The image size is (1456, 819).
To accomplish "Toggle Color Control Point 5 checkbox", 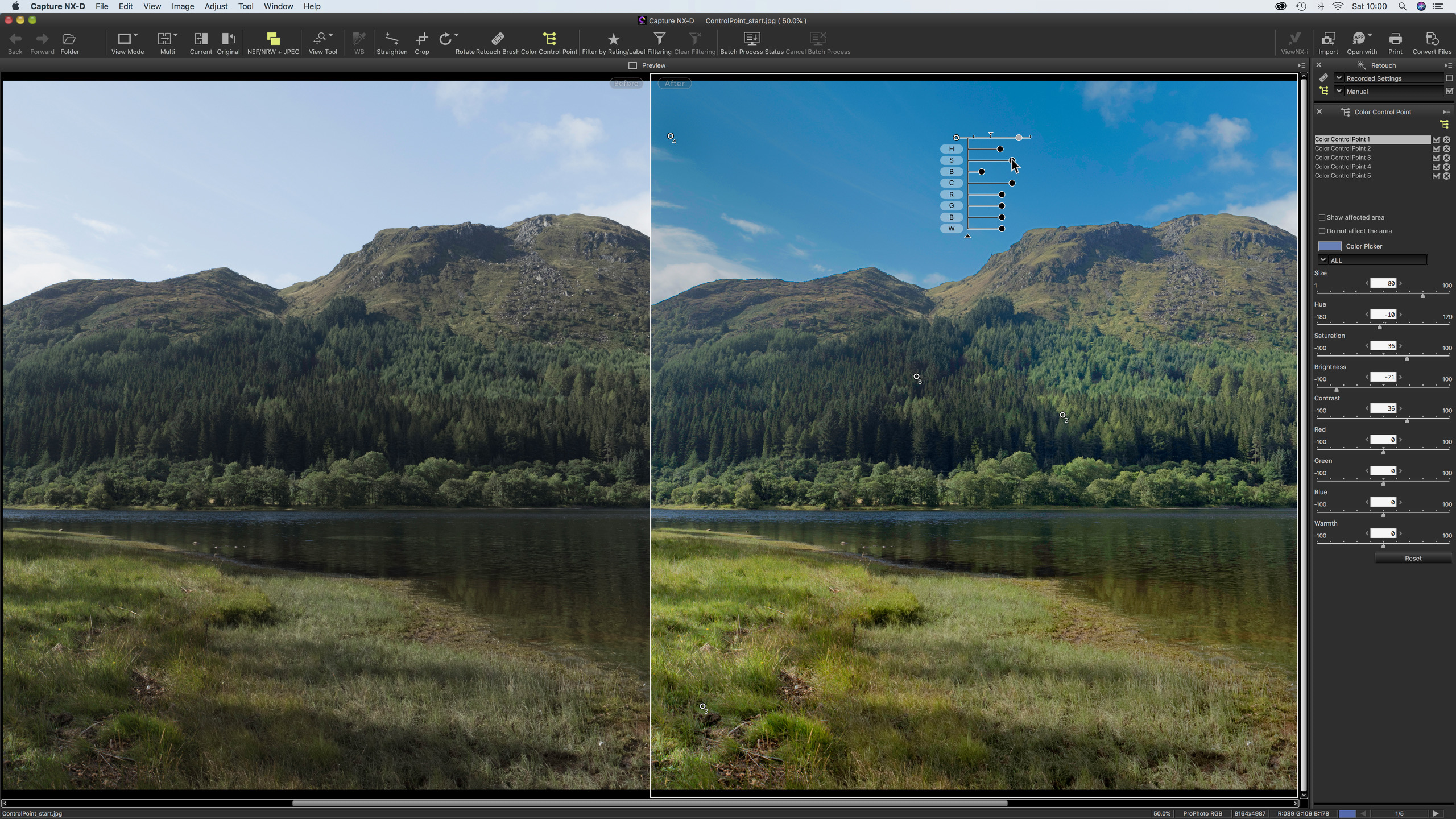I will pos(1436,176).
